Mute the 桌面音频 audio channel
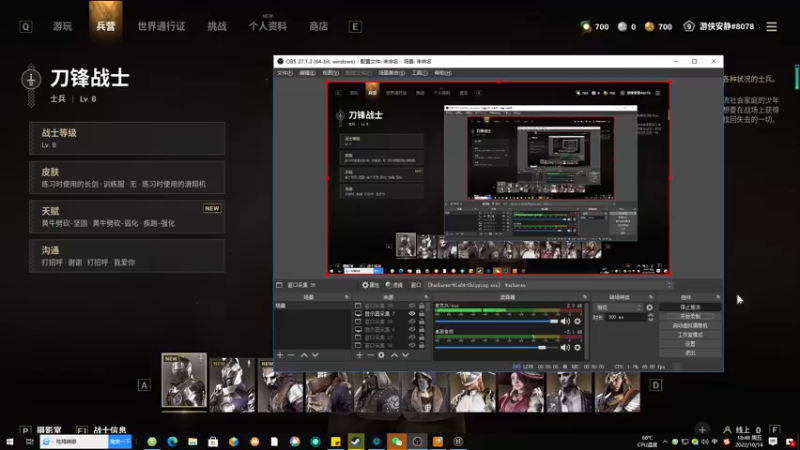This screenshot has height=450, width=800. click(565, 347)
